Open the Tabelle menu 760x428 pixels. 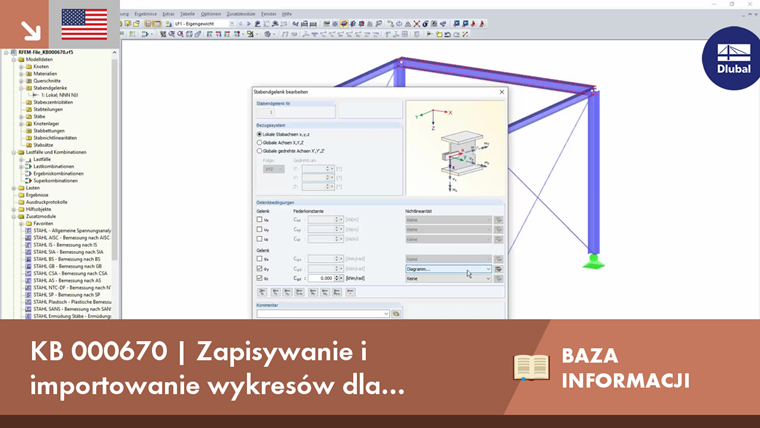point(187,14)
